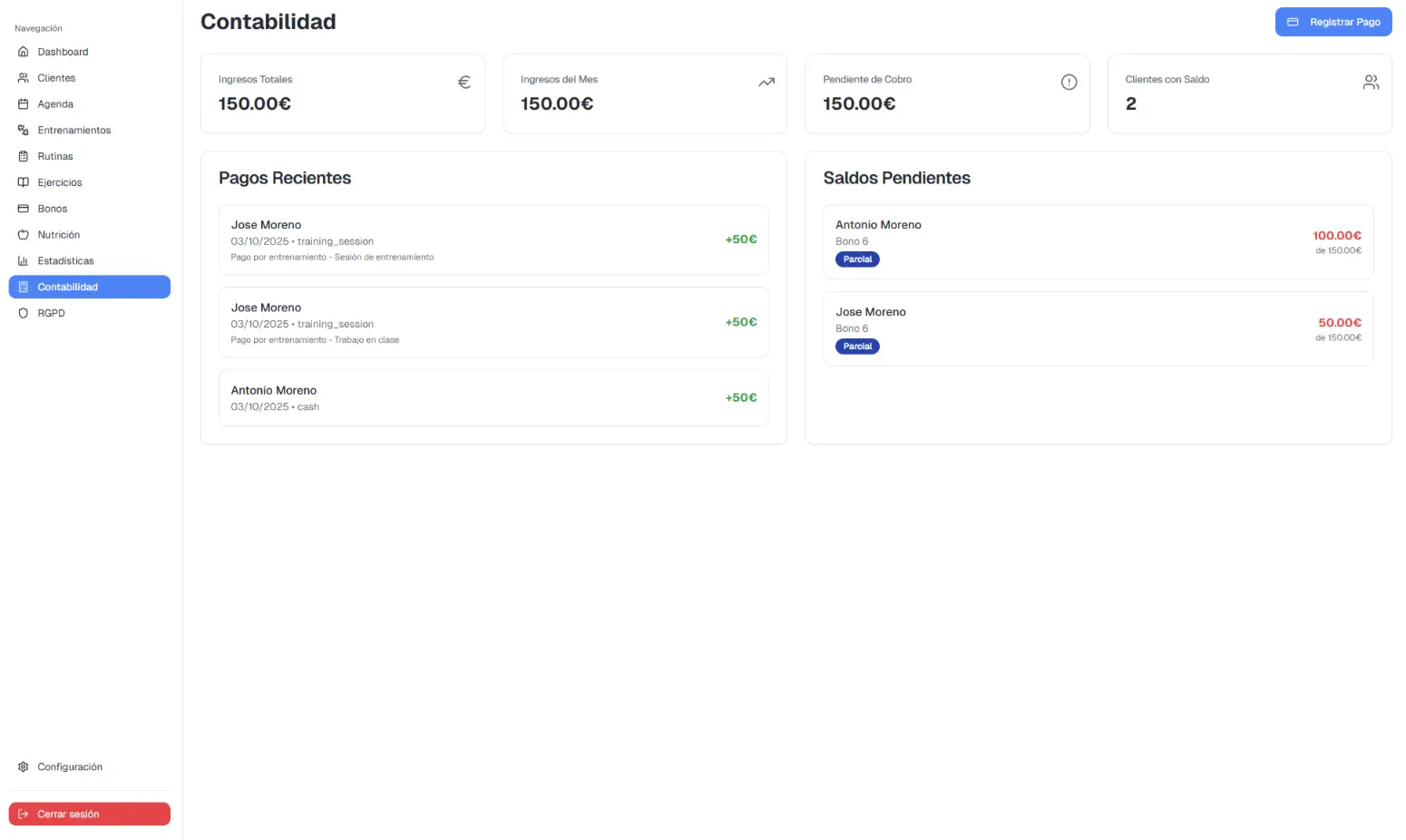Image resolution: width=1406 pixels, height=840 pixels.
Task: Click the Clientes people icon in sidebar
Action: pyautogui.click(x=24, y=78)
